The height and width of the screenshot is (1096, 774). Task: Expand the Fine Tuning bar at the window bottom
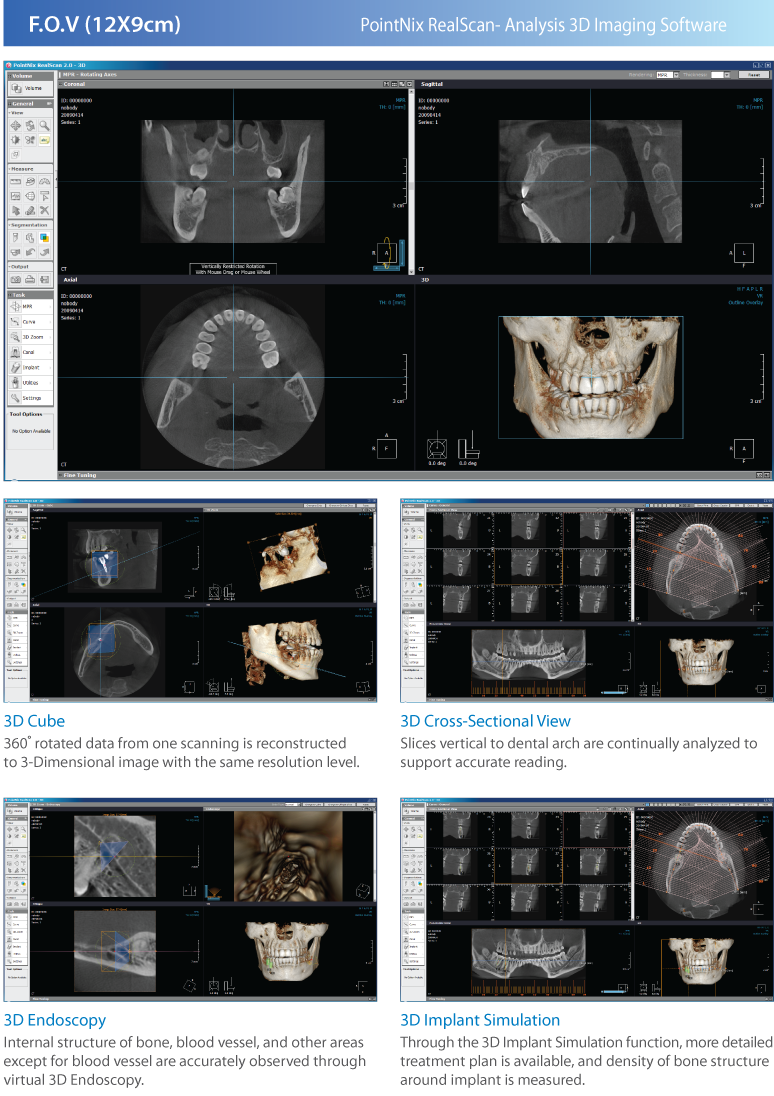click(414, 475)
